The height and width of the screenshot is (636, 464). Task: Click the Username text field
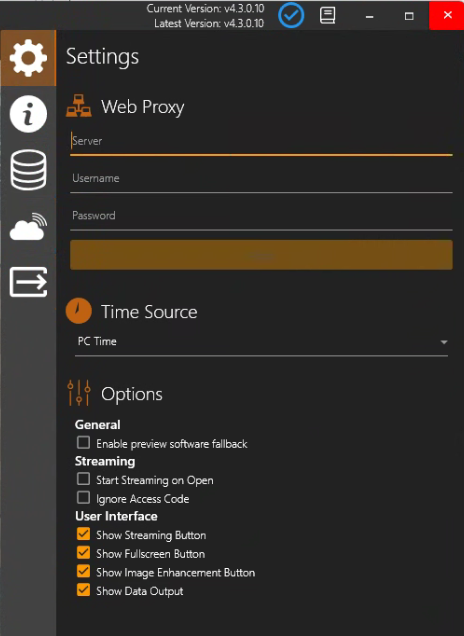pyautogui.click(x=261, y=179)
